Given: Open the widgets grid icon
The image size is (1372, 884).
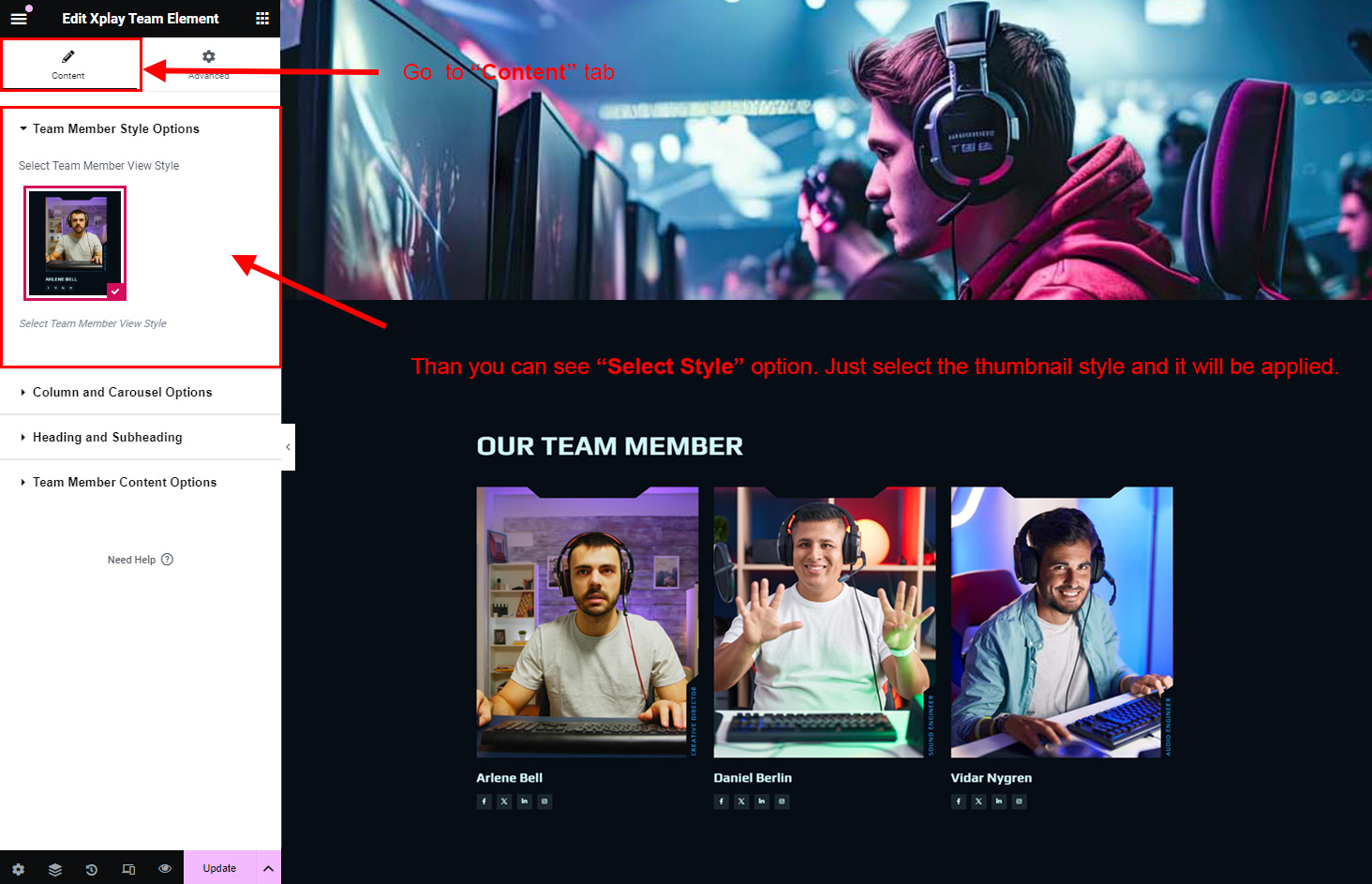Looking at the screenshot, I should pos(262,18).
